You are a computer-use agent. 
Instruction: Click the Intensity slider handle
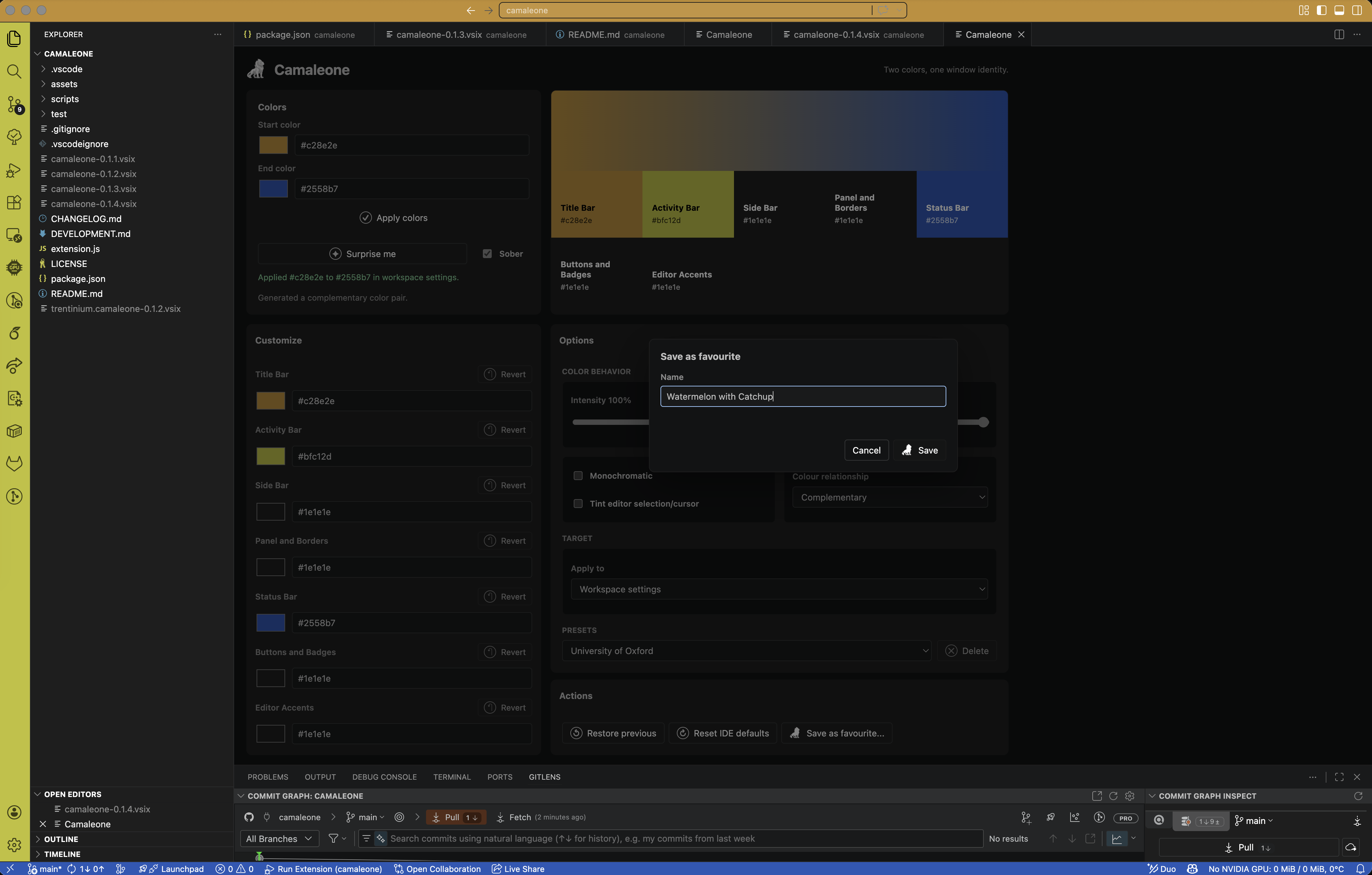pyautogui.click(x=983, y=422)
